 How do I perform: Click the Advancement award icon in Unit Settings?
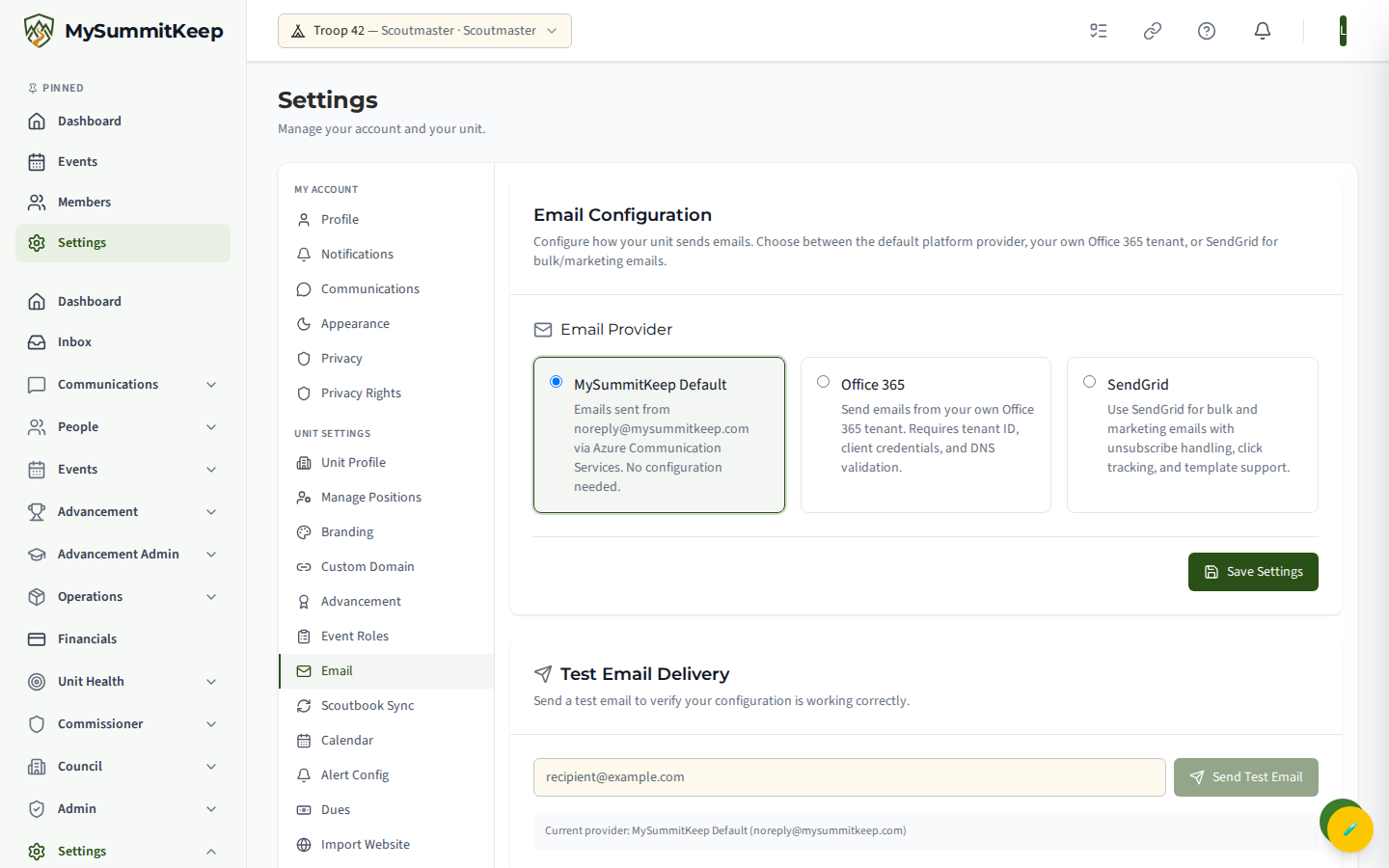pos(304,602)
